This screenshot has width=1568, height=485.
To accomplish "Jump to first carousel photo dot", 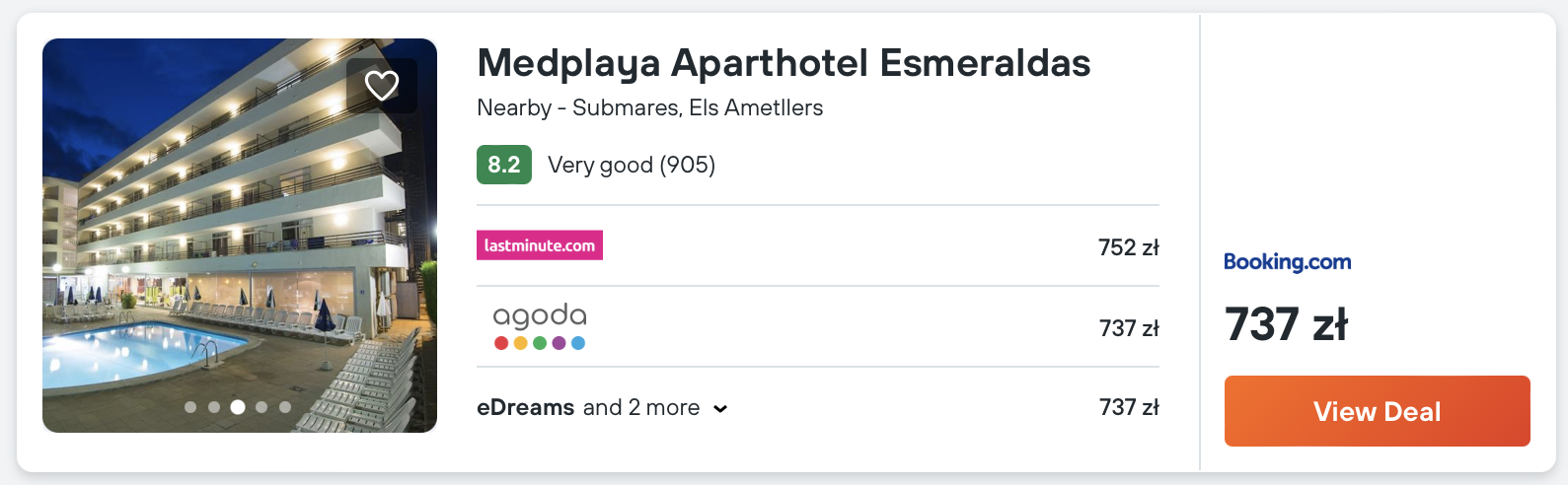I will (190, 407).
